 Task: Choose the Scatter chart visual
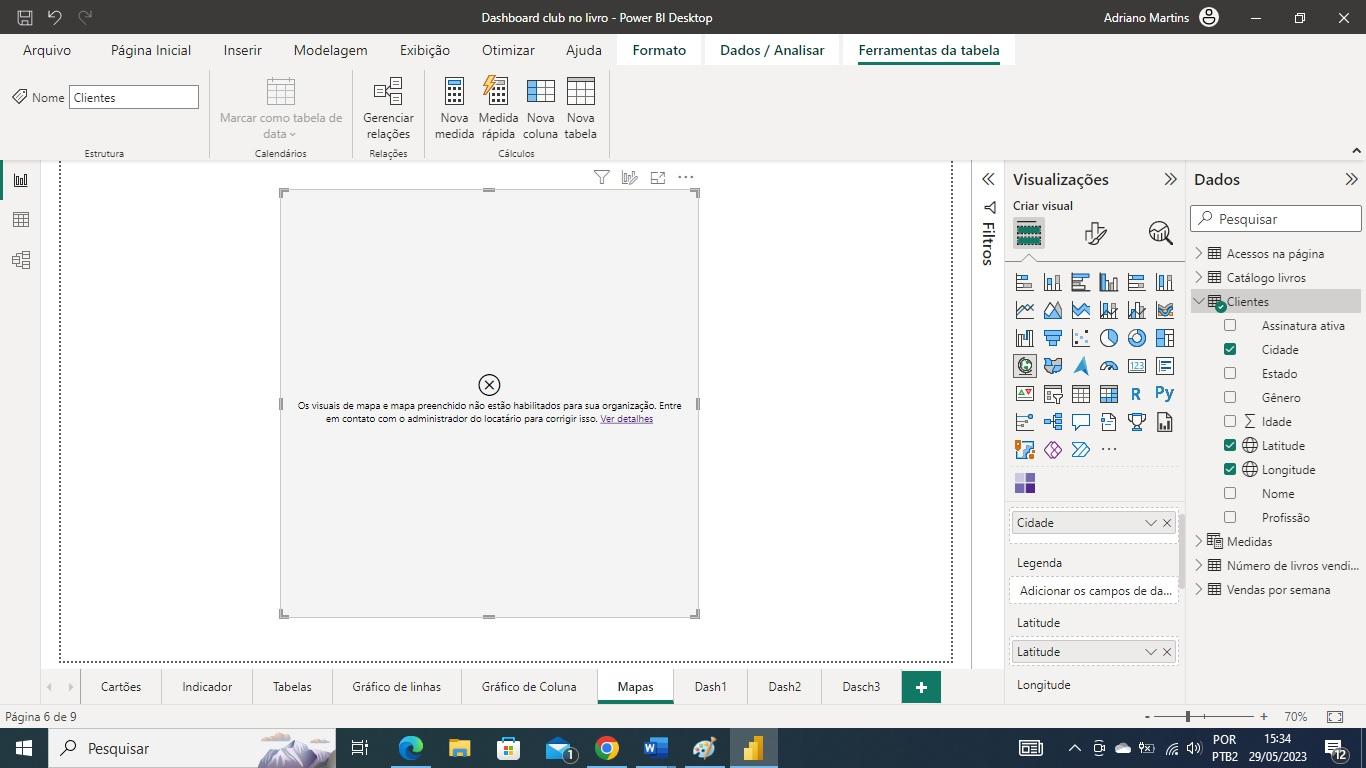(1080, 338)
